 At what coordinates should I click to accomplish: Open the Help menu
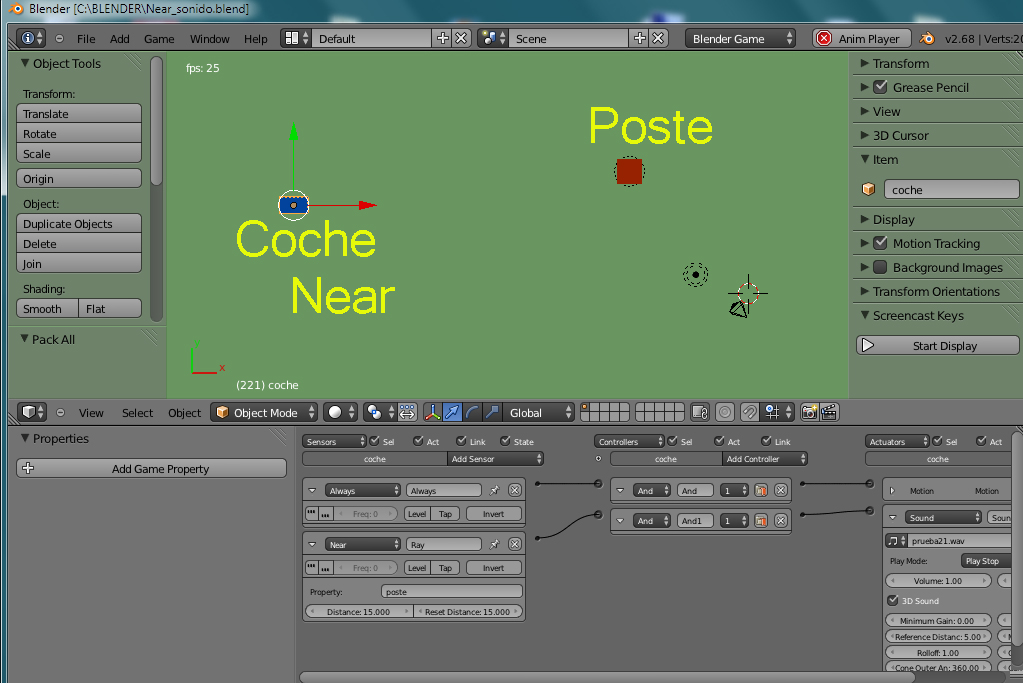tap(256, 38)
